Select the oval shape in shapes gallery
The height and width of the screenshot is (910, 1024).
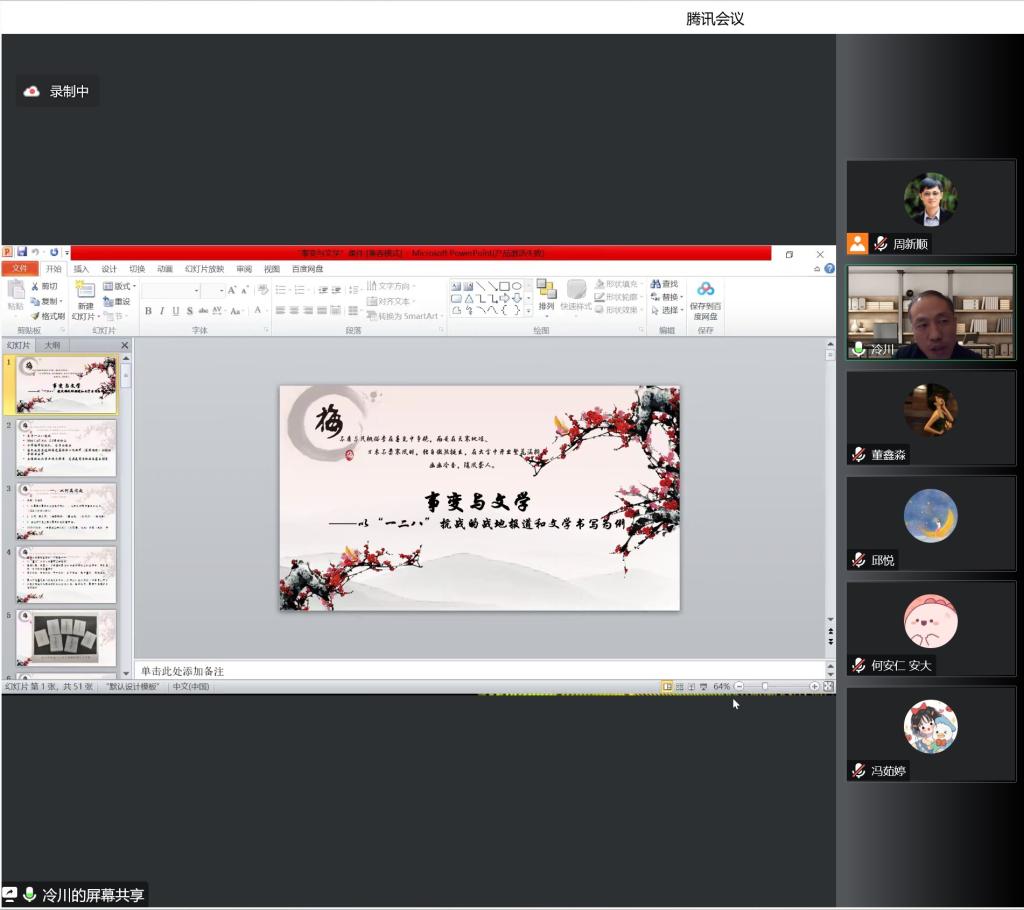click(517, 286)
